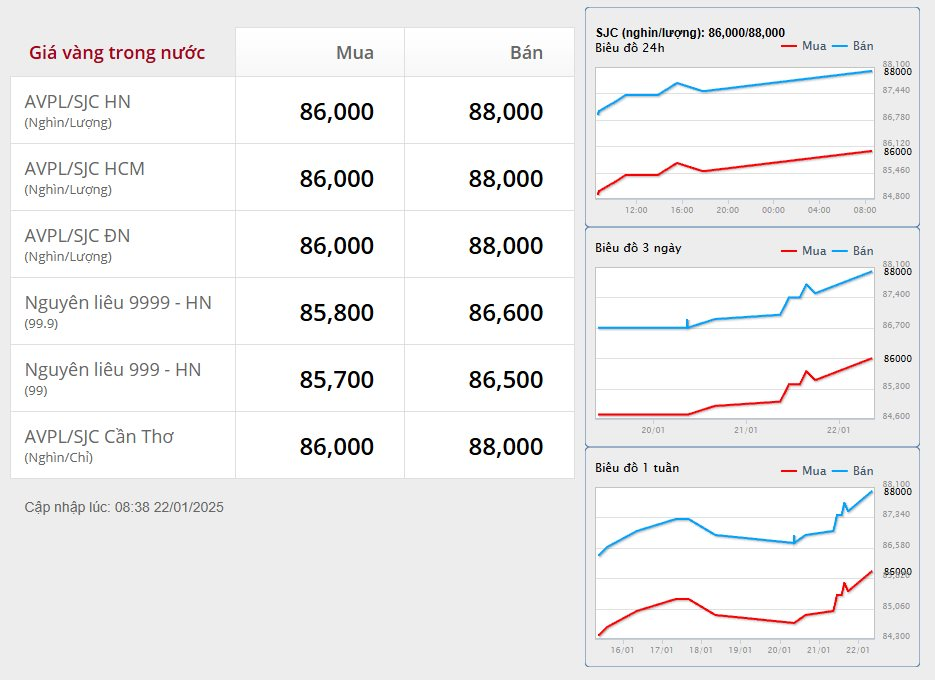
Task: Toggle the Bán legend in 1-week chart
Action: click(x=853, y=471)
